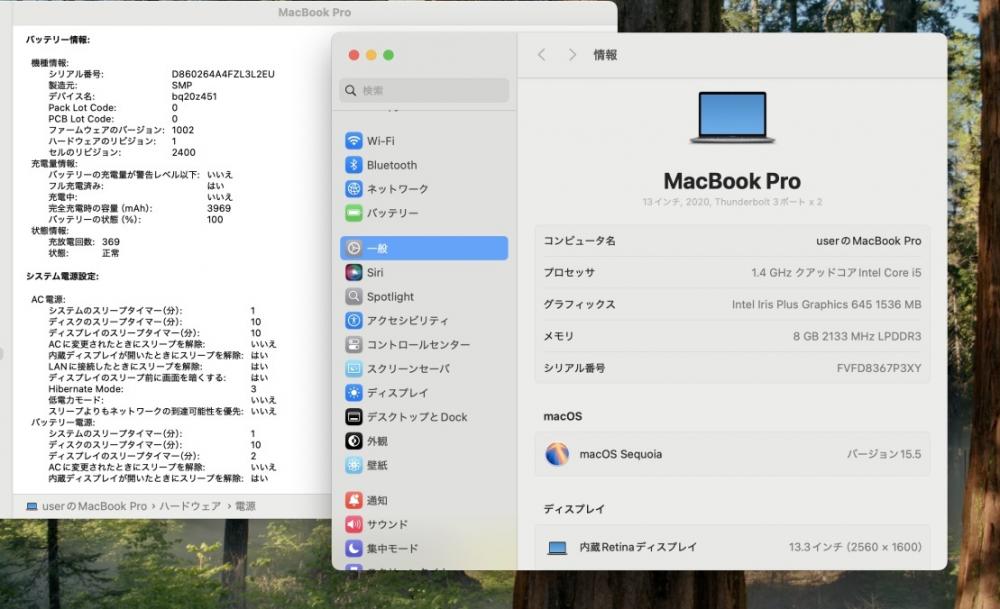The width and height of the screenshot is (1000, 609).
Task: Click the Control Center (コントロールセンター) icon
Action: (353, 344)
